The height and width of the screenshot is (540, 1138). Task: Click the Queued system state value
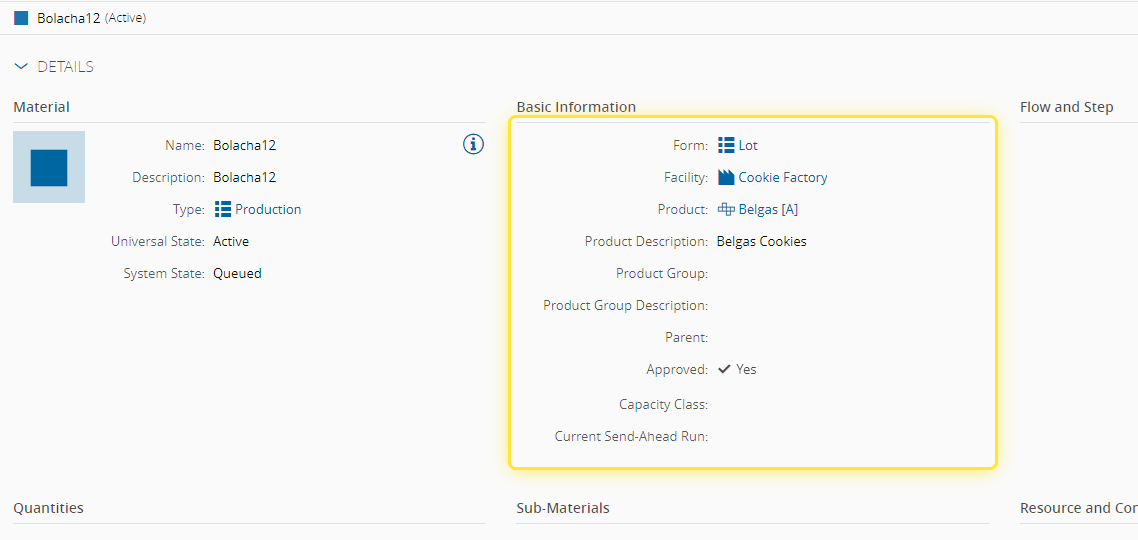237,273
